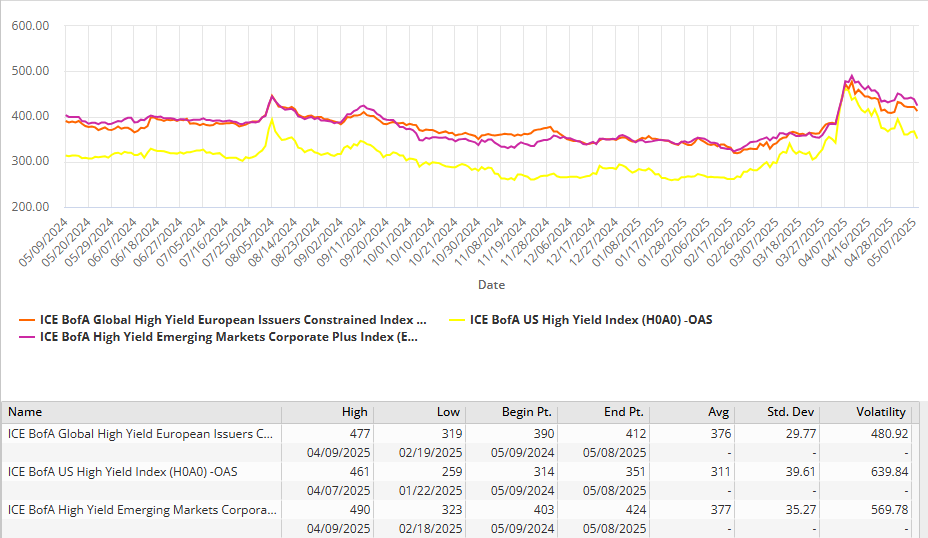
Task: Click the Begin Pt. value 403
Action: coord(544,510)
